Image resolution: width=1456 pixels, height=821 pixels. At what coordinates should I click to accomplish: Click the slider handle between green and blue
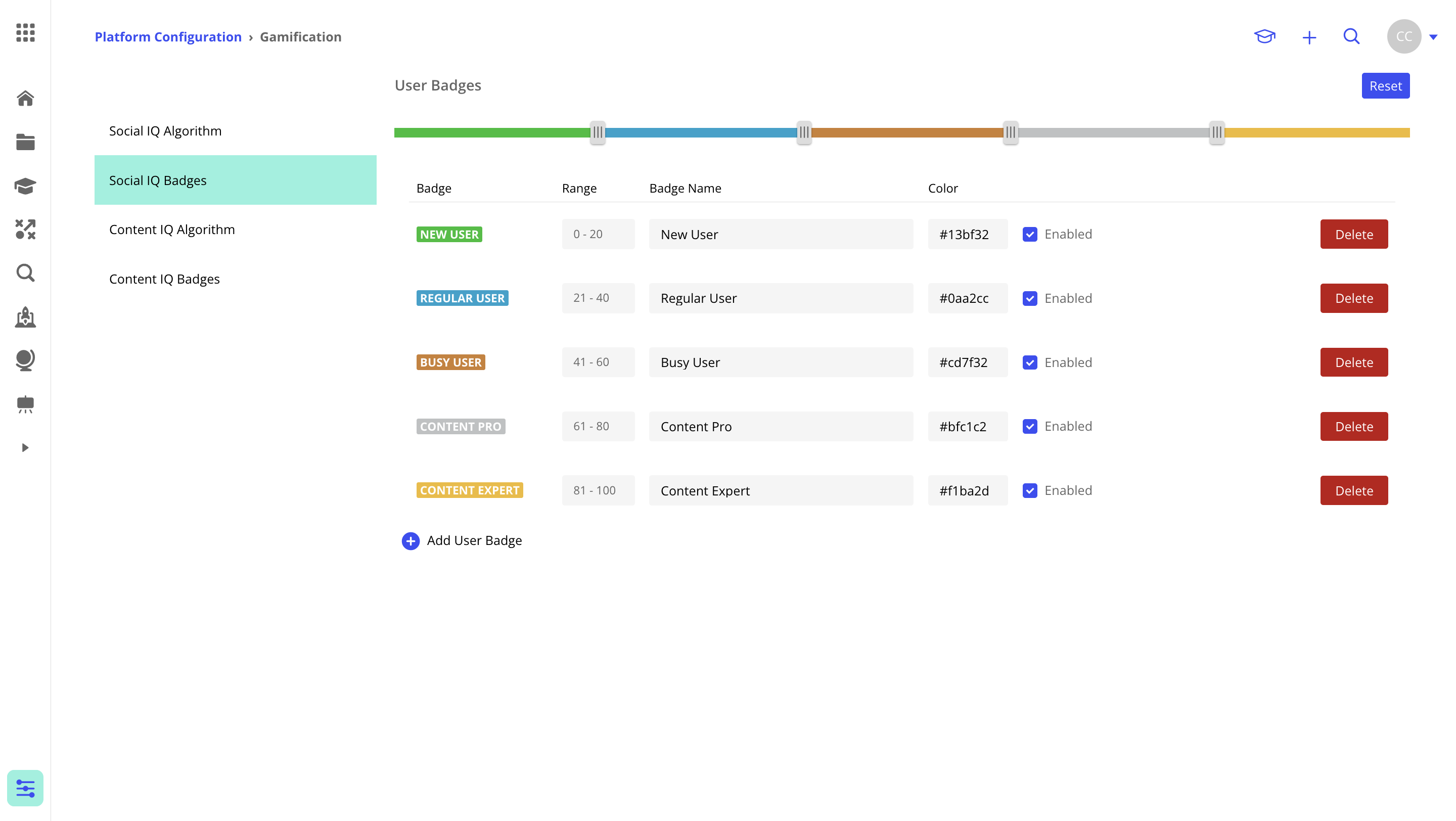(x=598, y=132)
